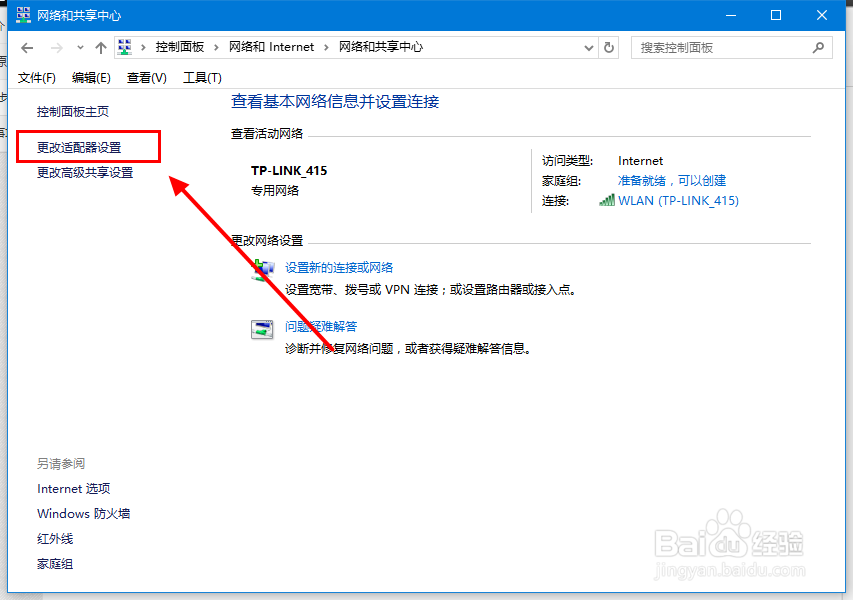853x600 pixels.
Task: Open the 编辑(E) menu
Action: (91, 78)
